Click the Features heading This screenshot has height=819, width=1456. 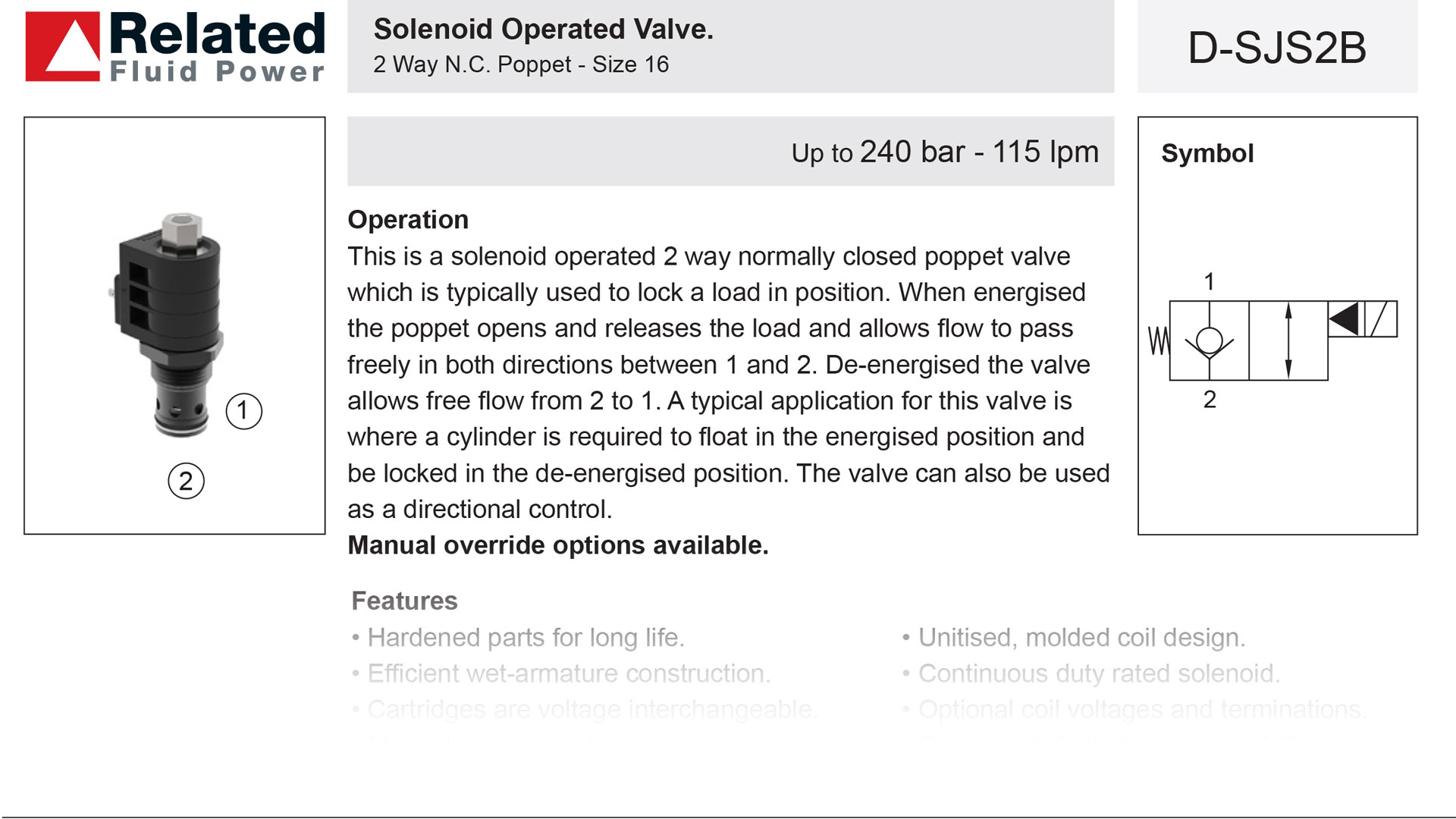(x=404, y=601)
